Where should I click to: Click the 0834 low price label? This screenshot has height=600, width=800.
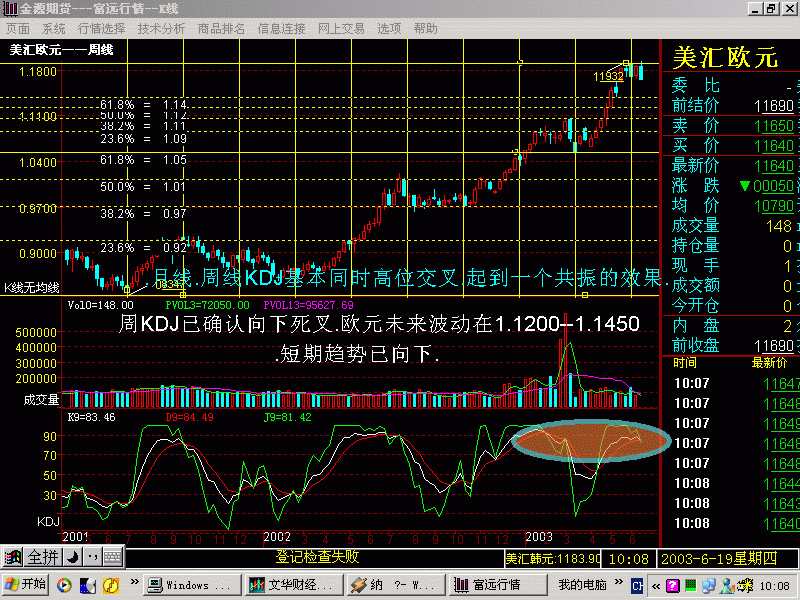point(167,285)
